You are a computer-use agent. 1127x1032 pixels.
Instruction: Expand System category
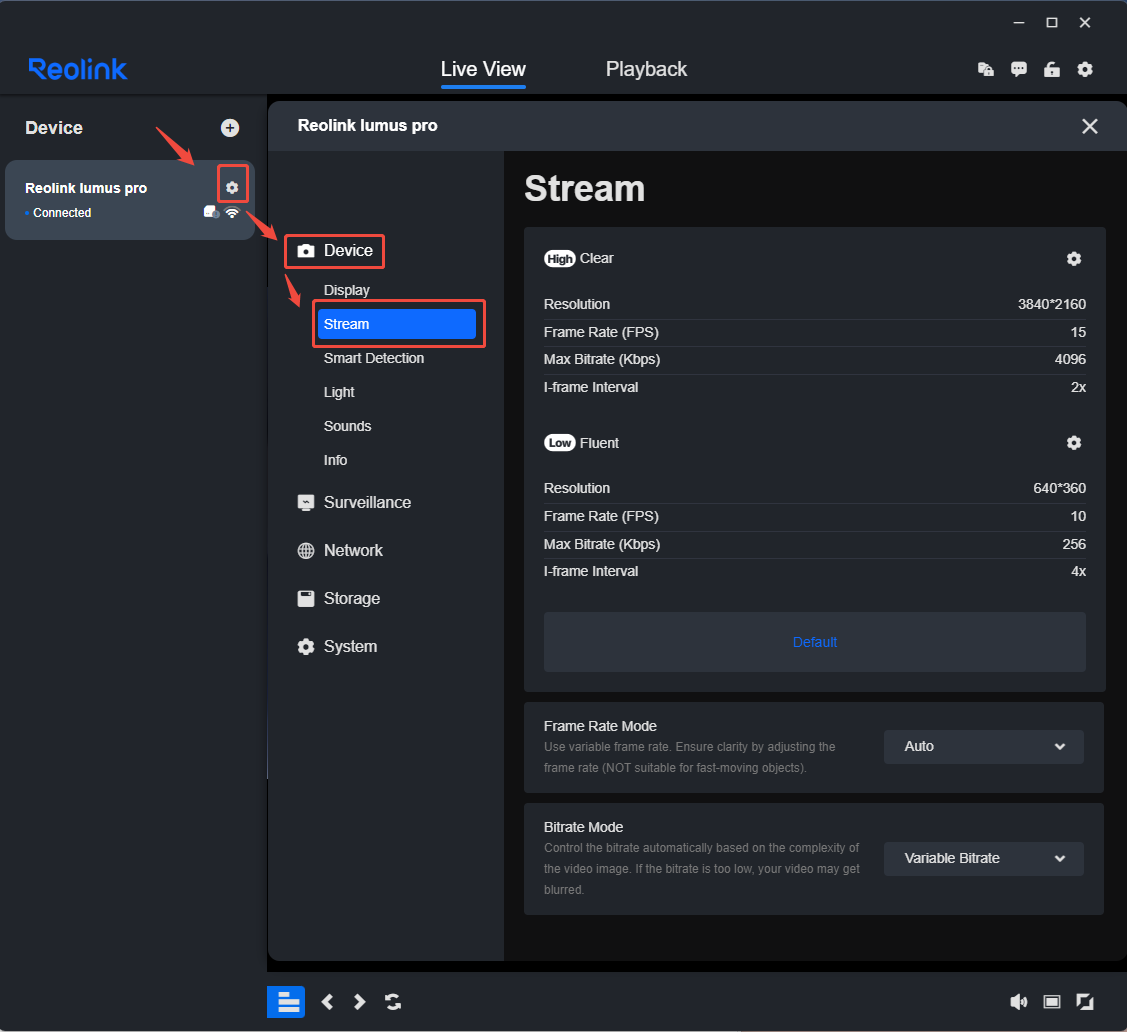(x=337, y=647)
